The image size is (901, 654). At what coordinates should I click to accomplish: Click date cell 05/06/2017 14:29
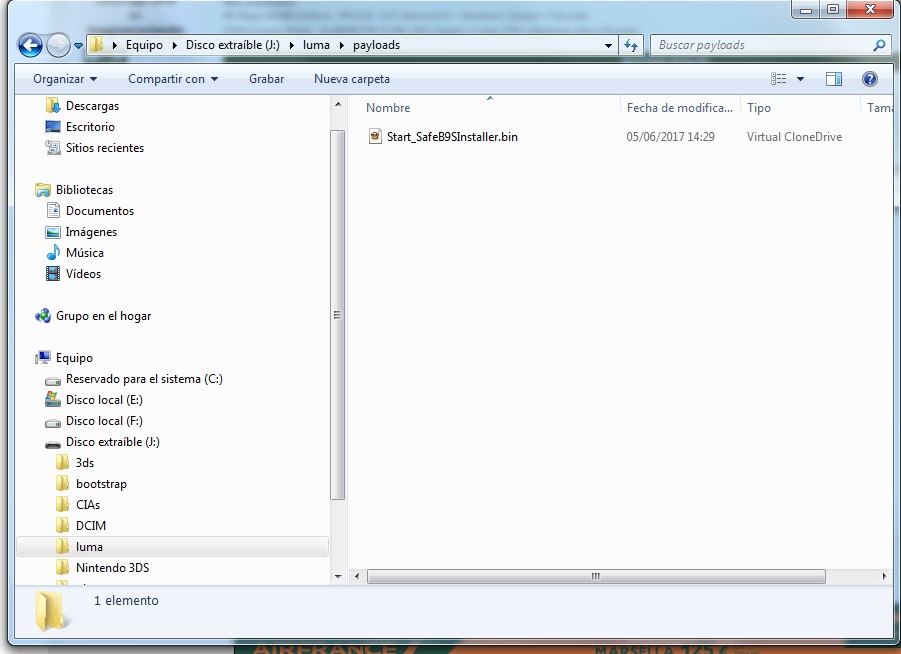click(671, 137)
